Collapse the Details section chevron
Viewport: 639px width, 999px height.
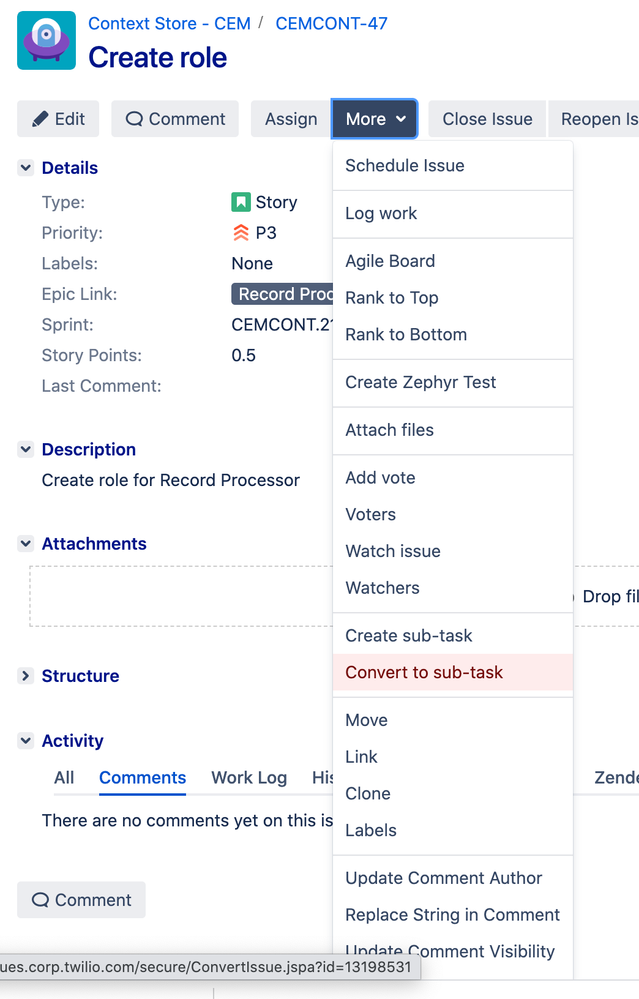click(x=25, y=168)
